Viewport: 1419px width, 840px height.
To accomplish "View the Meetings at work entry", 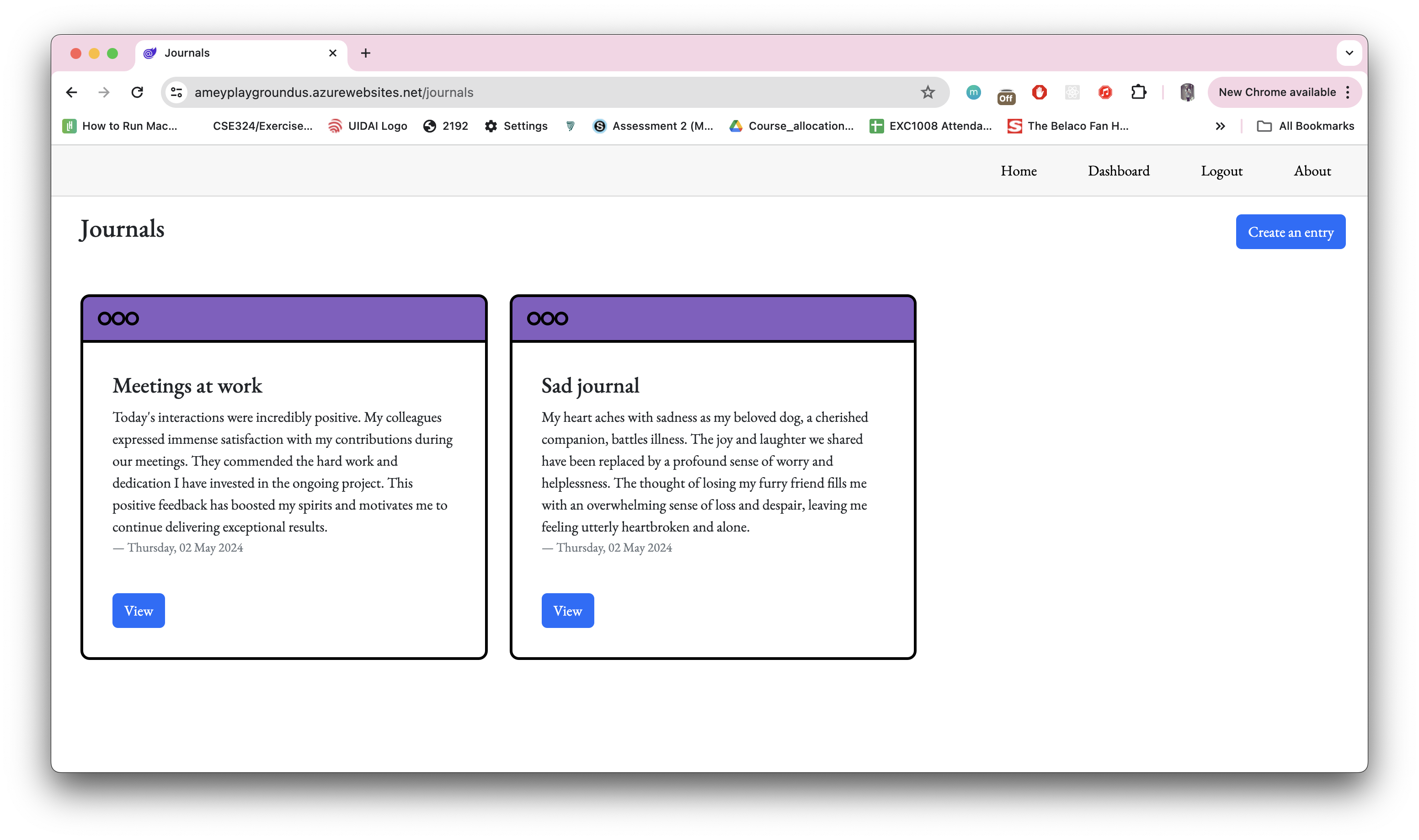I will (x=138, y=611).
